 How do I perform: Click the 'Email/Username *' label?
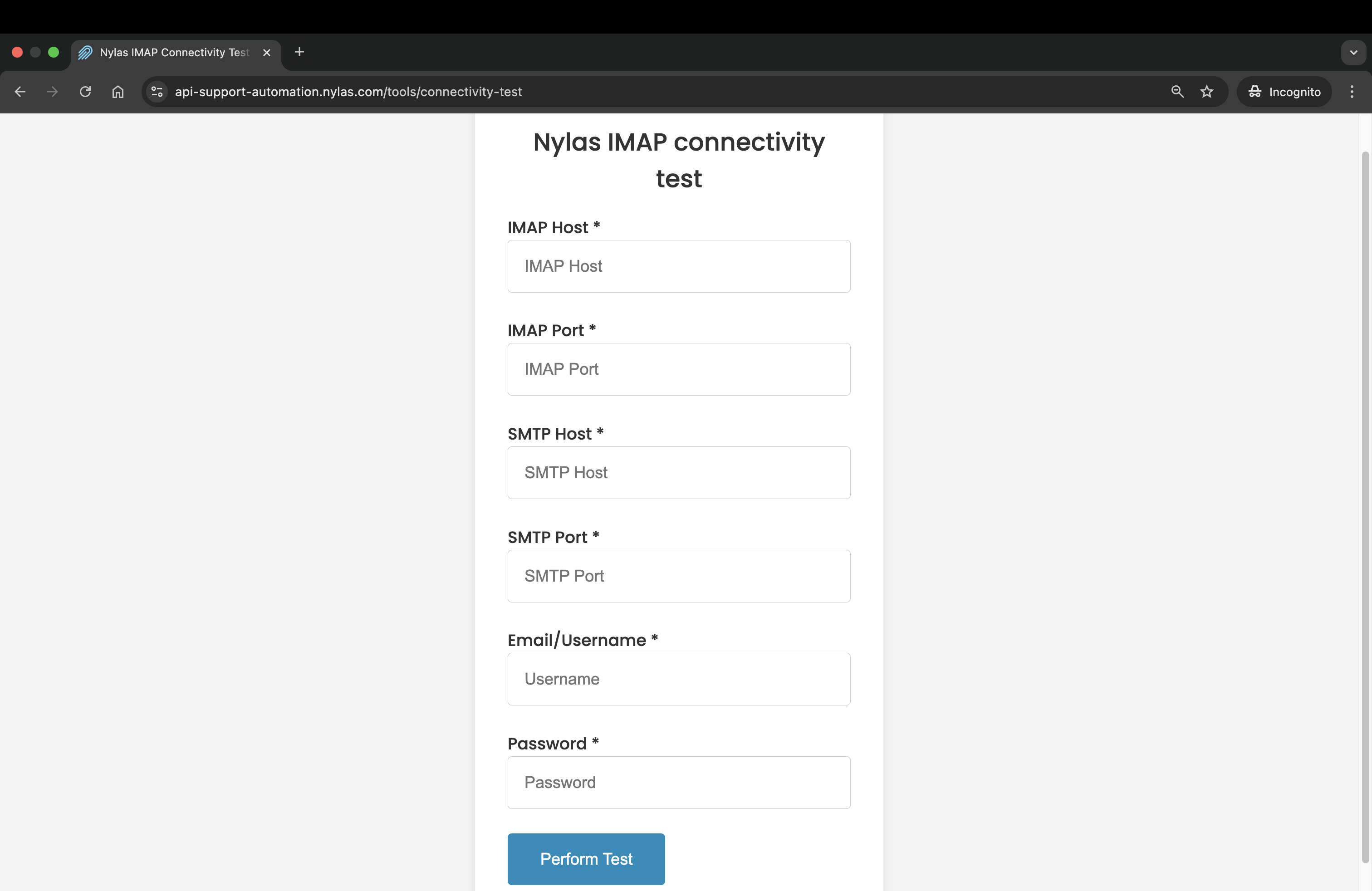pyautogui.click(x=583, y=640)
